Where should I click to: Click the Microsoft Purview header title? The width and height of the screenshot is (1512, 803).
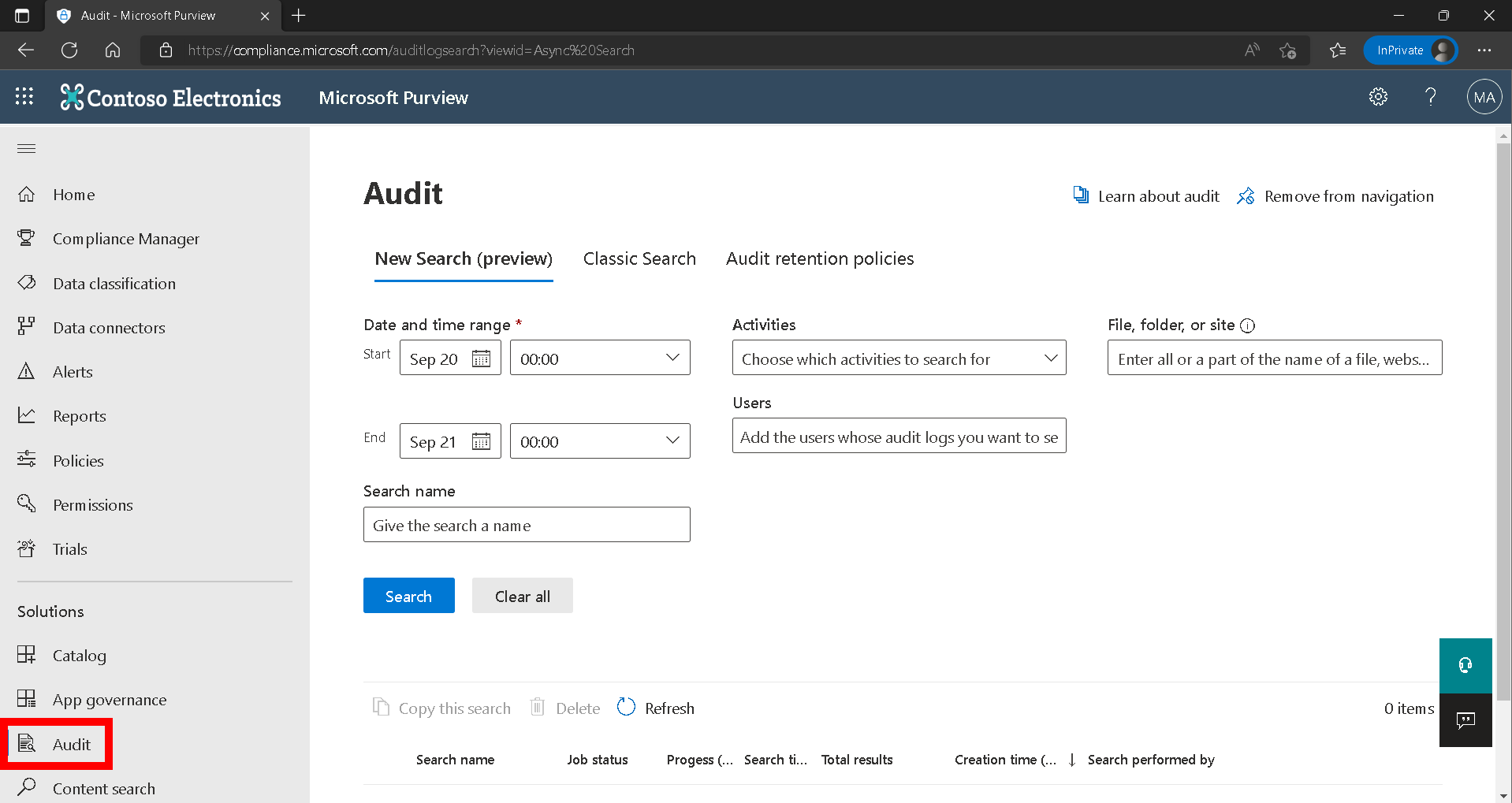tap(393, 98)
